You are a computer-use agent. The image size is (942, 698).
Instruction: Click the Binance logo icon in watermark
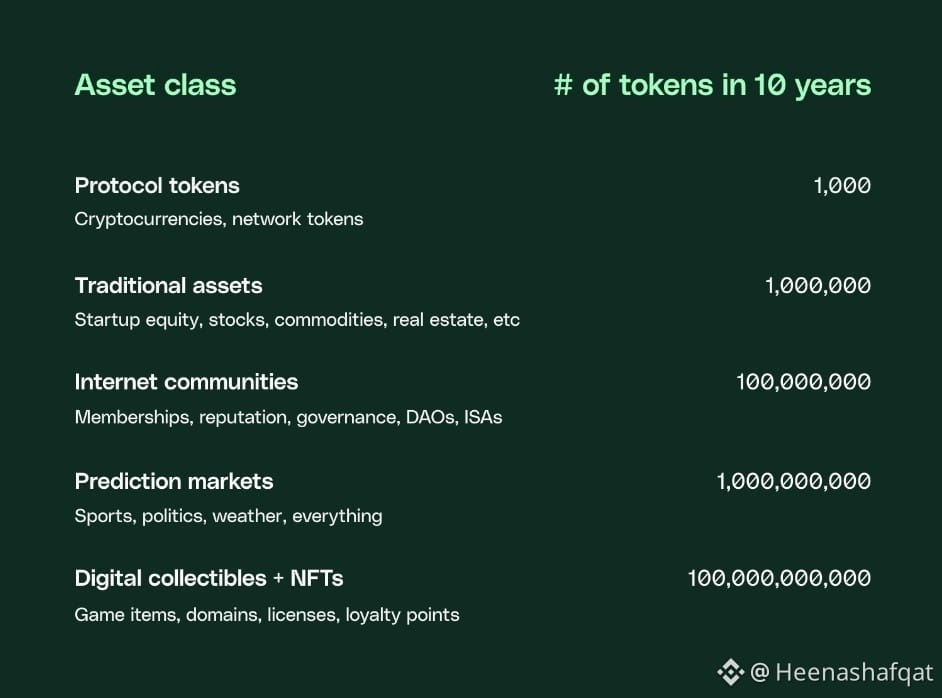[730, 672]
